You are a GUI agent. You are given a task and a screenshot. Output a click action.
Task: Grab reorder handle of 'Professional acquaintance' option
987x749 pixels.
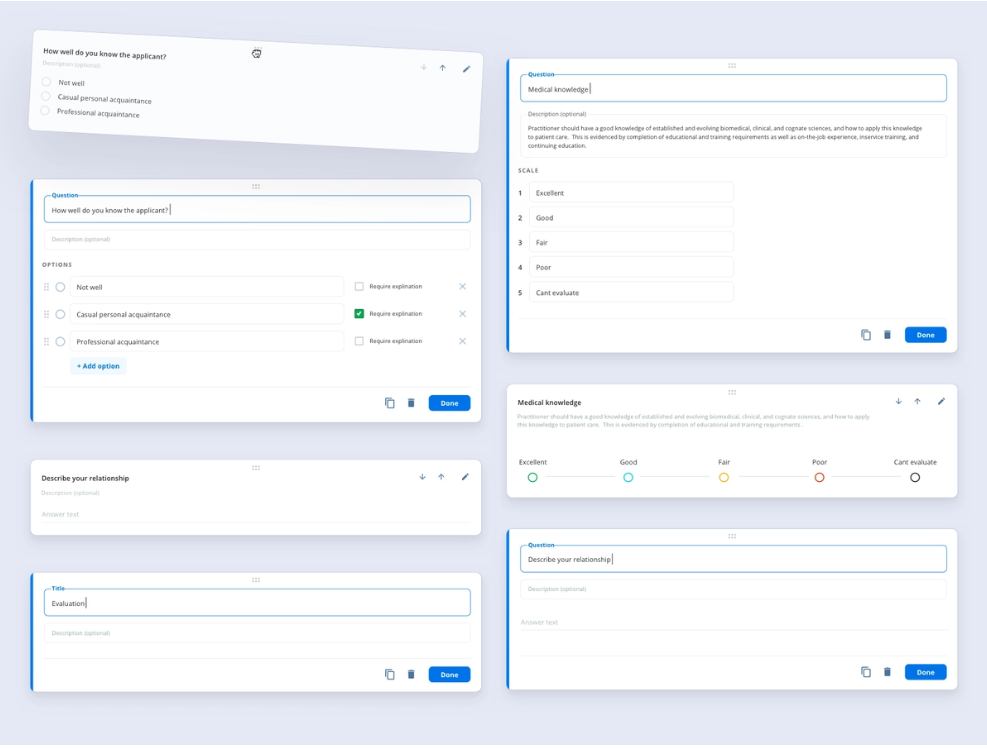click(x=46, y=342)
